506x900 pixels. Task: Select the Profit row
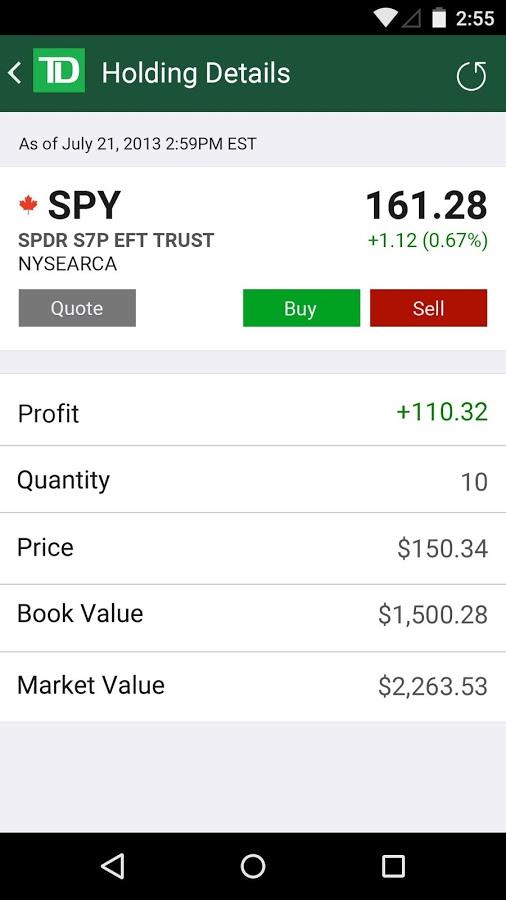click(x=253, y=413)
